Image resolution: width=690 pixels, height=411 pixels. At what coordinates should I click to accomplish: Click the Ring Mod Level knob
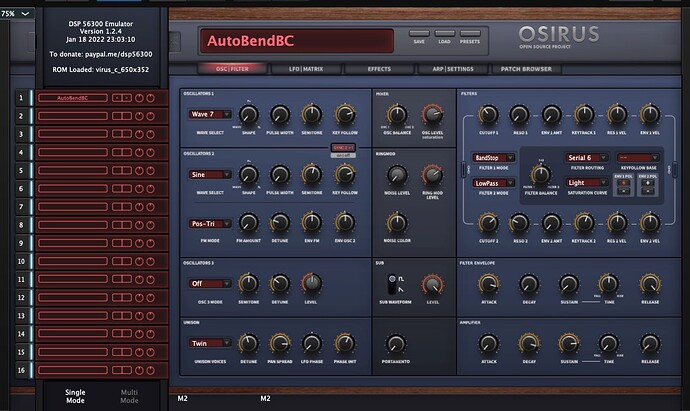433,175
